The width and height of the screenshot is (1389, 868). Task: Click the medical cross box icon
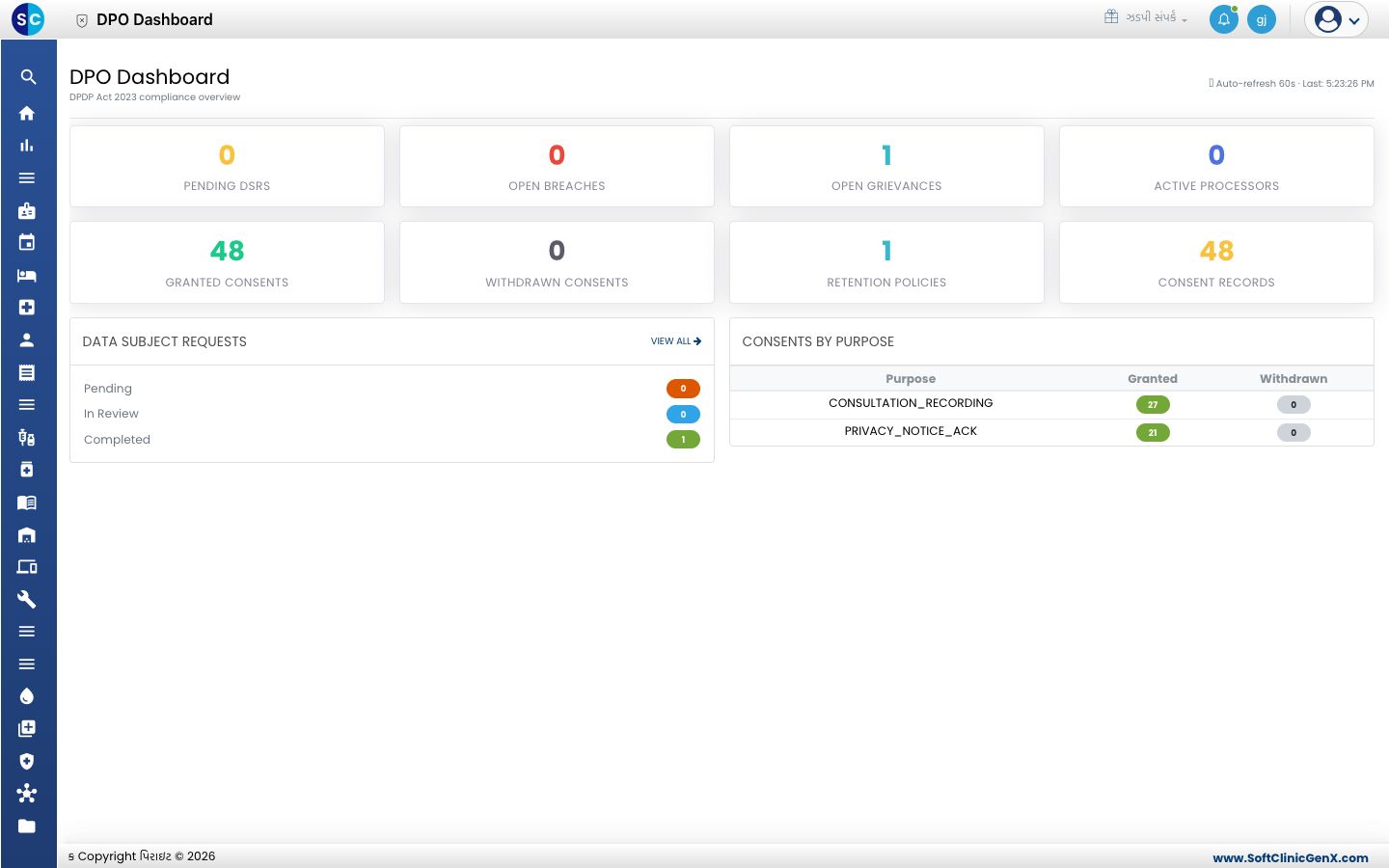coord(27,307)
